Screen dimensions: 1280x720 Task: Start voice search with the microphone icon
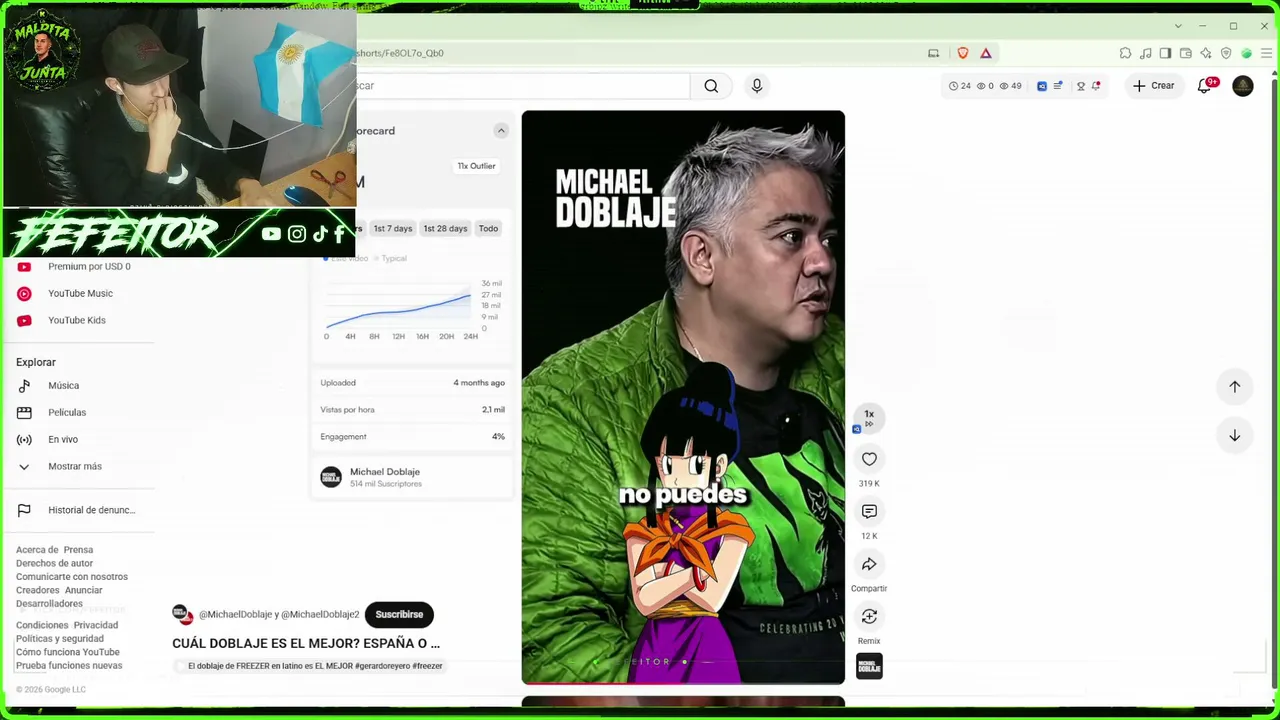point(757,86)
